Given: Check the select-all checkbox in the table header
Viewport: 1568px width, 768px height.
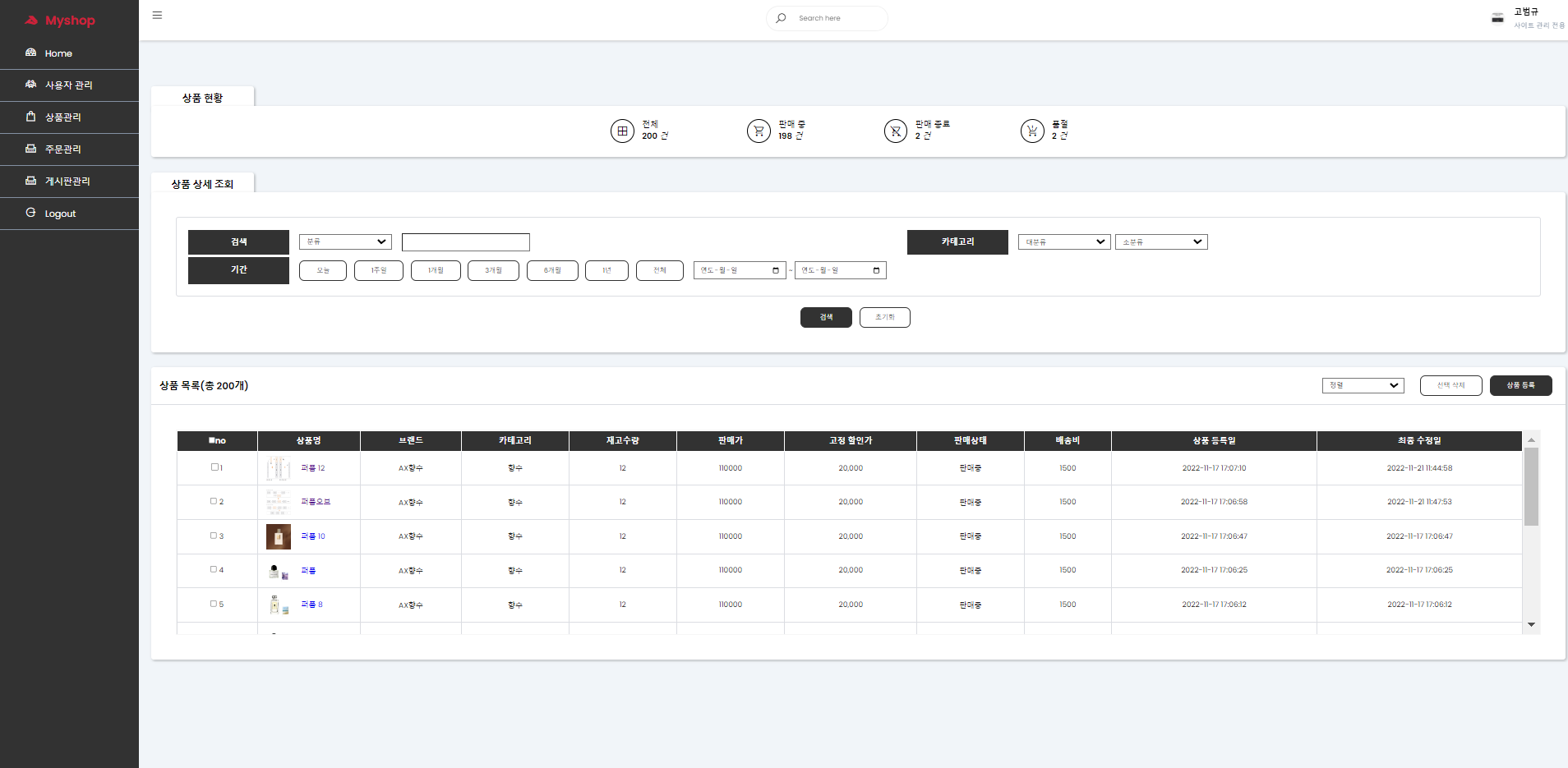Looking at the screenshot, I should 212,440.
